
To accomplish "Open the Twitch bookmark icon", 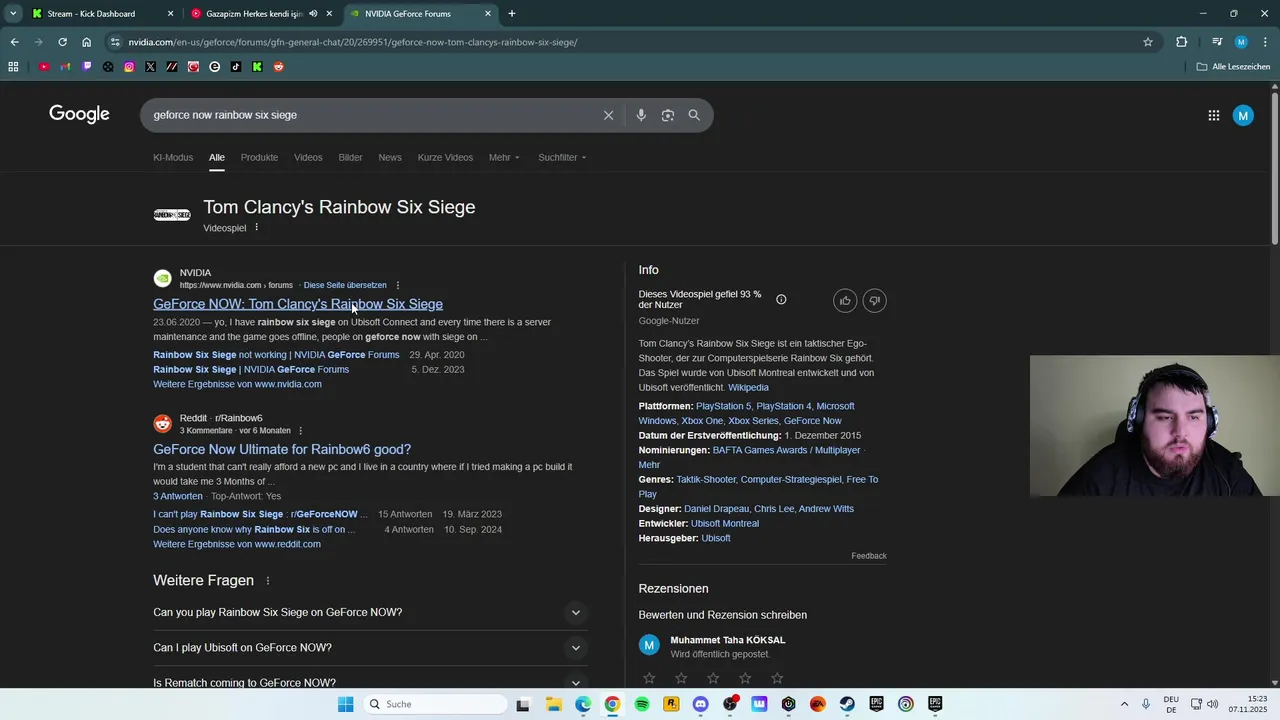I will [87, 67].
